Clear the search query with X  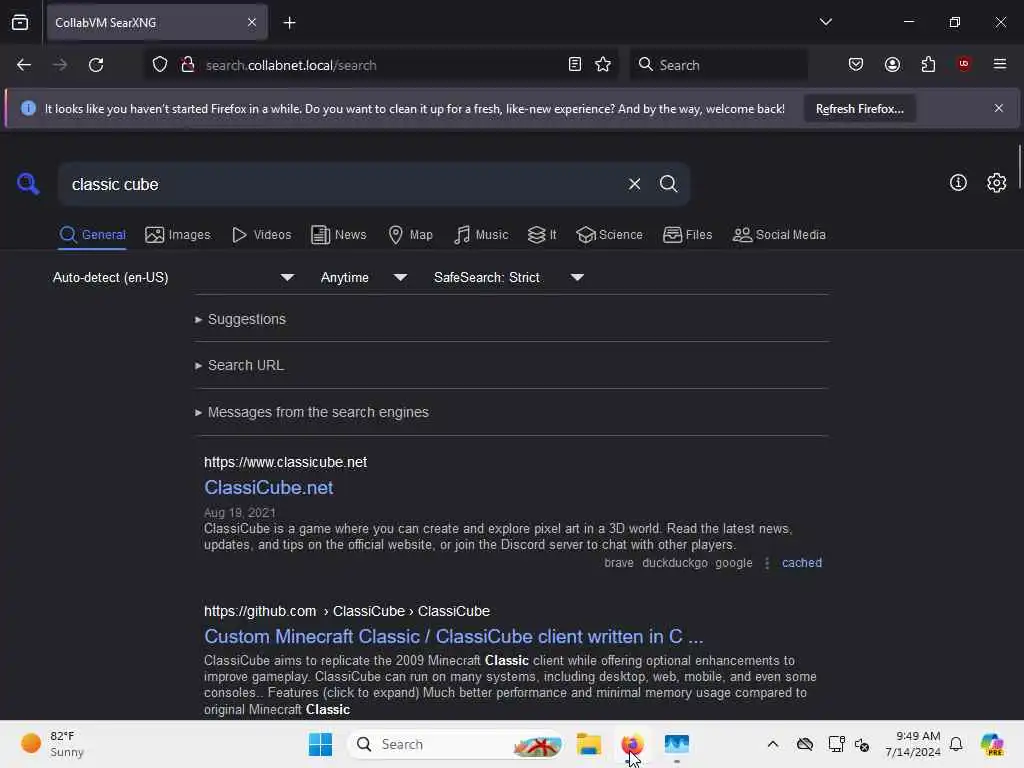point(634,184)
